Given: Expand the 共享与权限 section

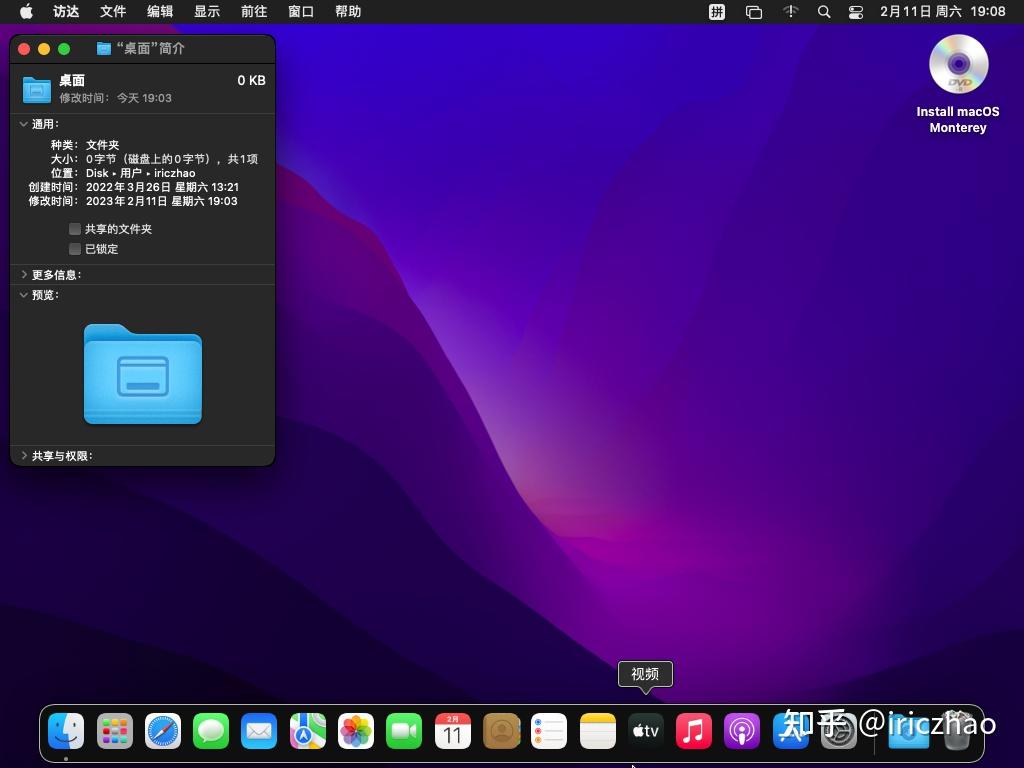Looking at the screenshot, I should (24, 455).
